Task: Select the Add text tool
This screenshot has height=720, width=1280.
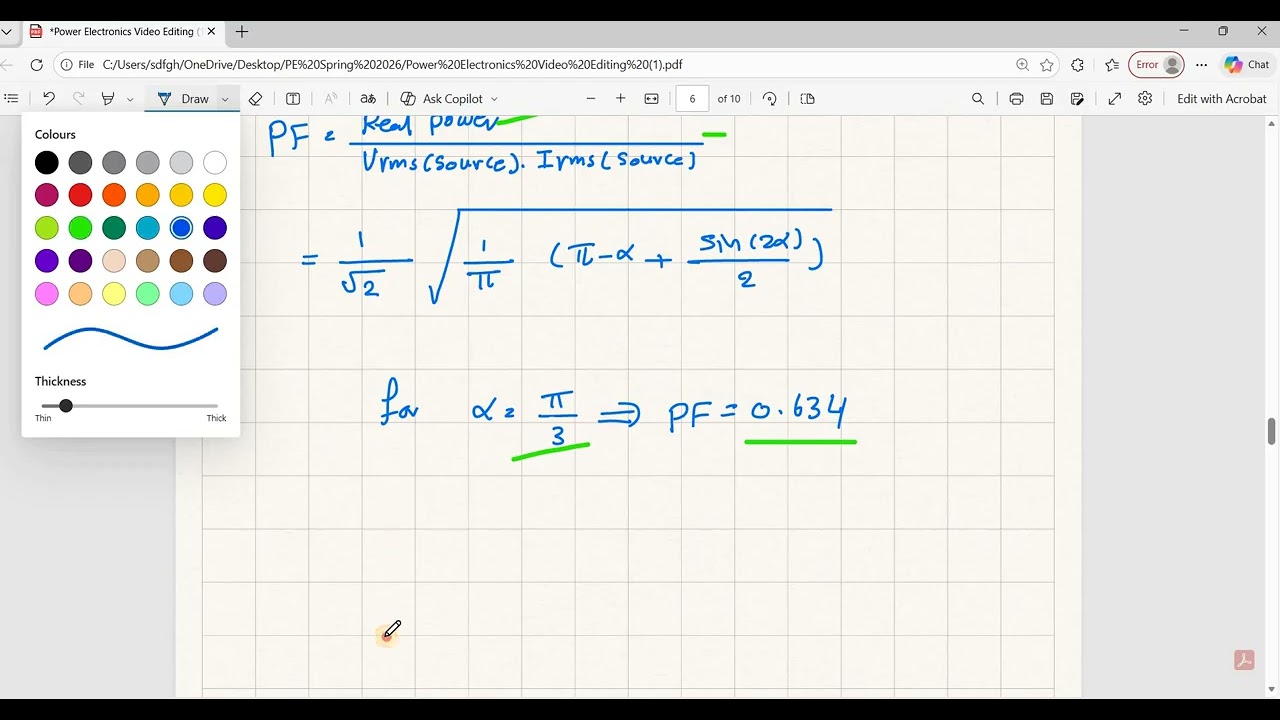Action: pos(293,99)
